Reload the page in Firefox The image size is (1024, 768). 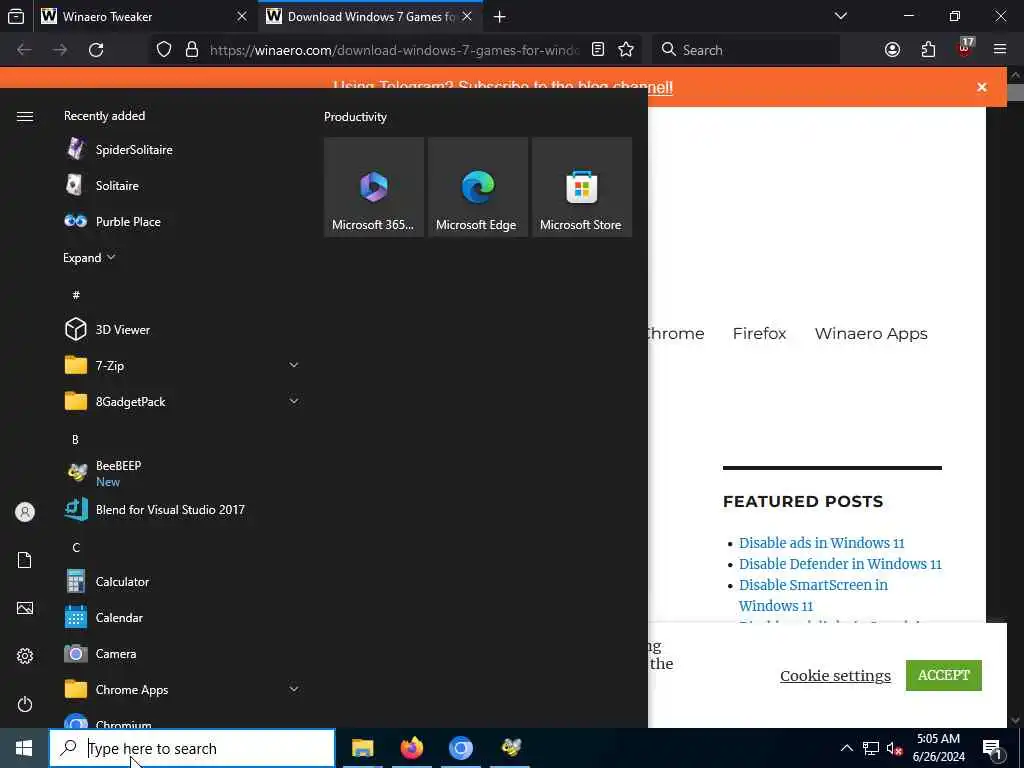coord(96,50)
